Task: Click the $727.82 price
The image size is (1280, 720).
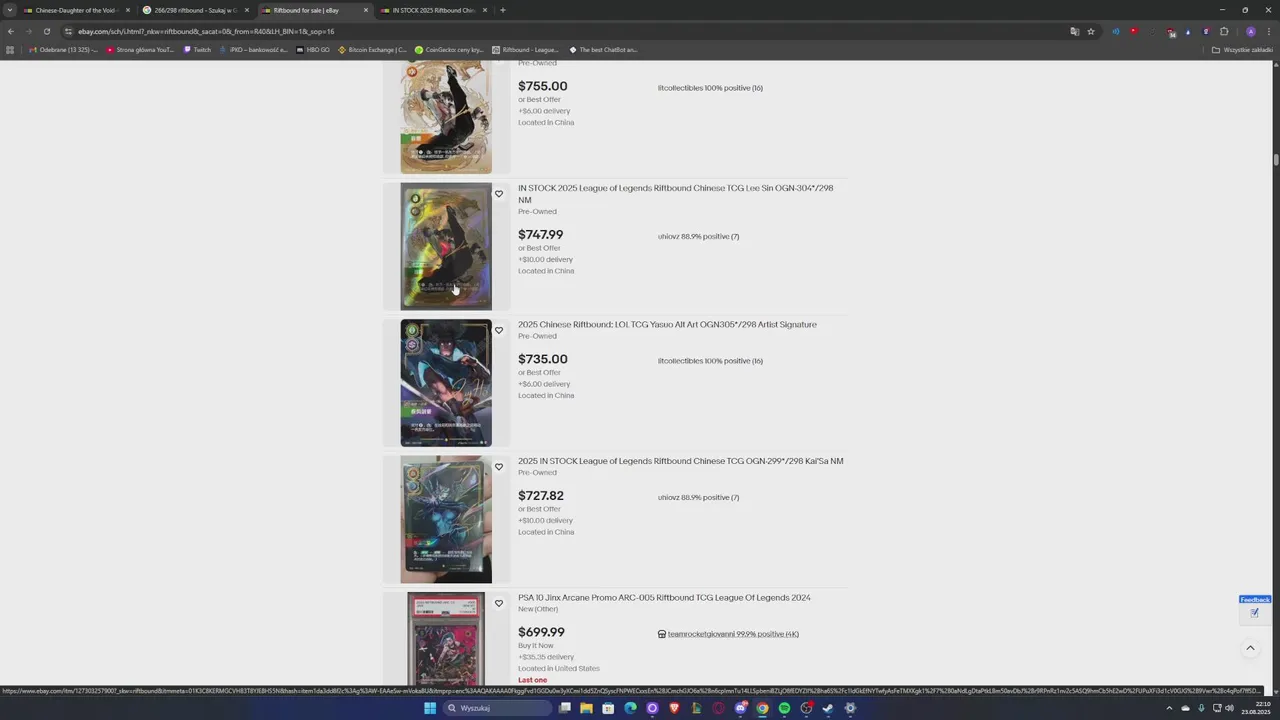Action: tap(541, 495)
